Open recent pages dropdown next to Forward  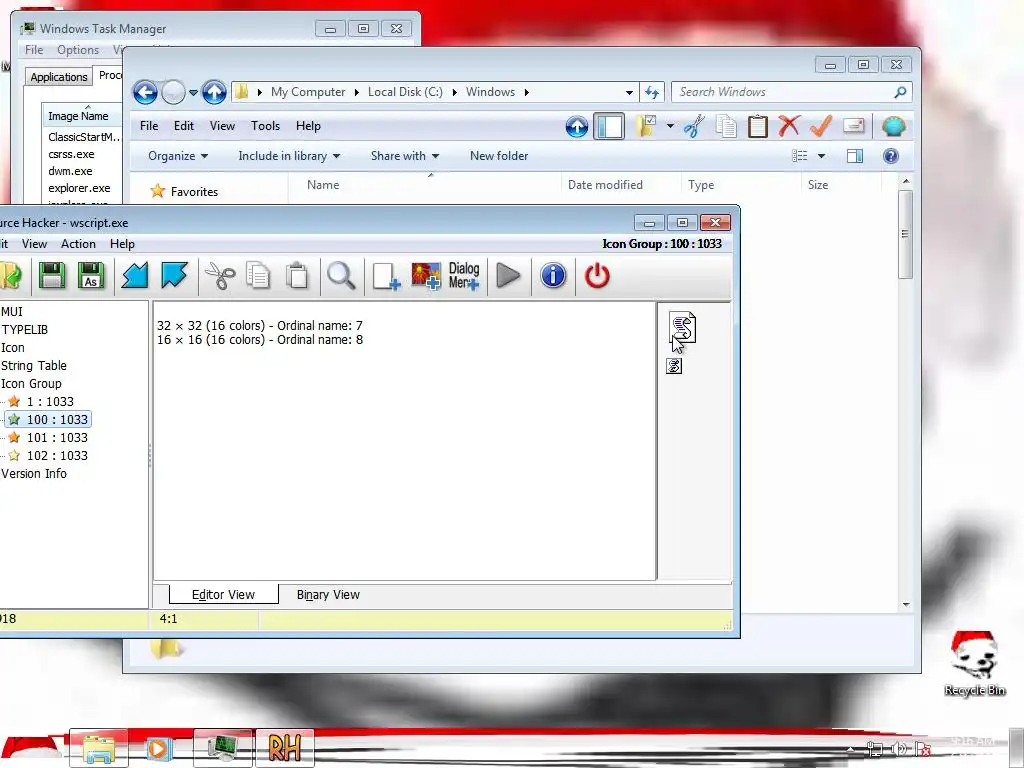193,93
